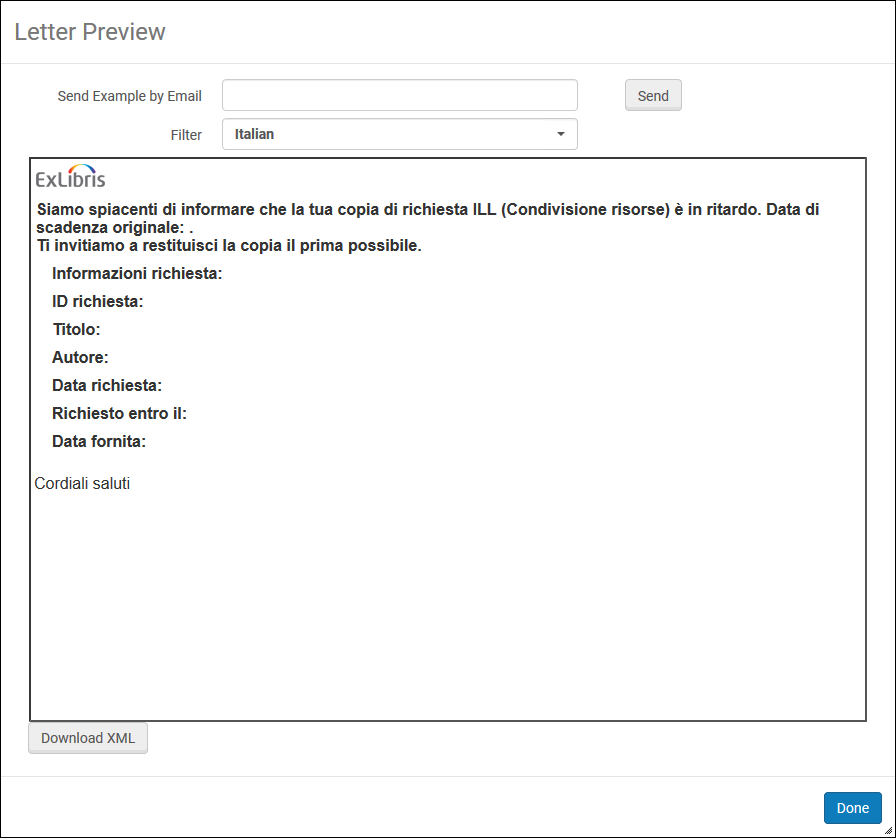
Task: Click the Autore line in the letter
Action: 80,357
